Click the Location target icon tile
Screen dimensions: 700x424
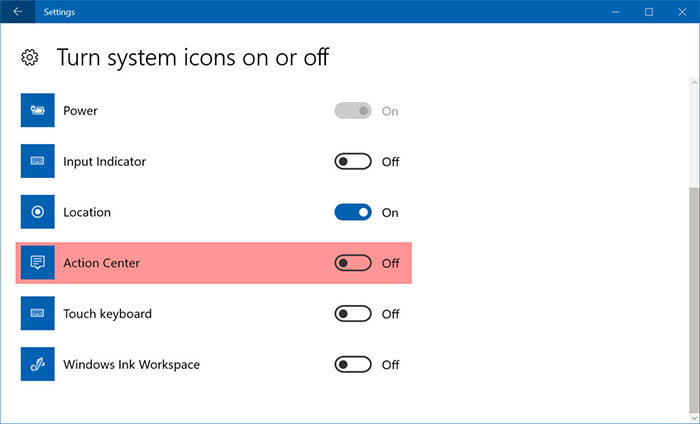[38, 212]
